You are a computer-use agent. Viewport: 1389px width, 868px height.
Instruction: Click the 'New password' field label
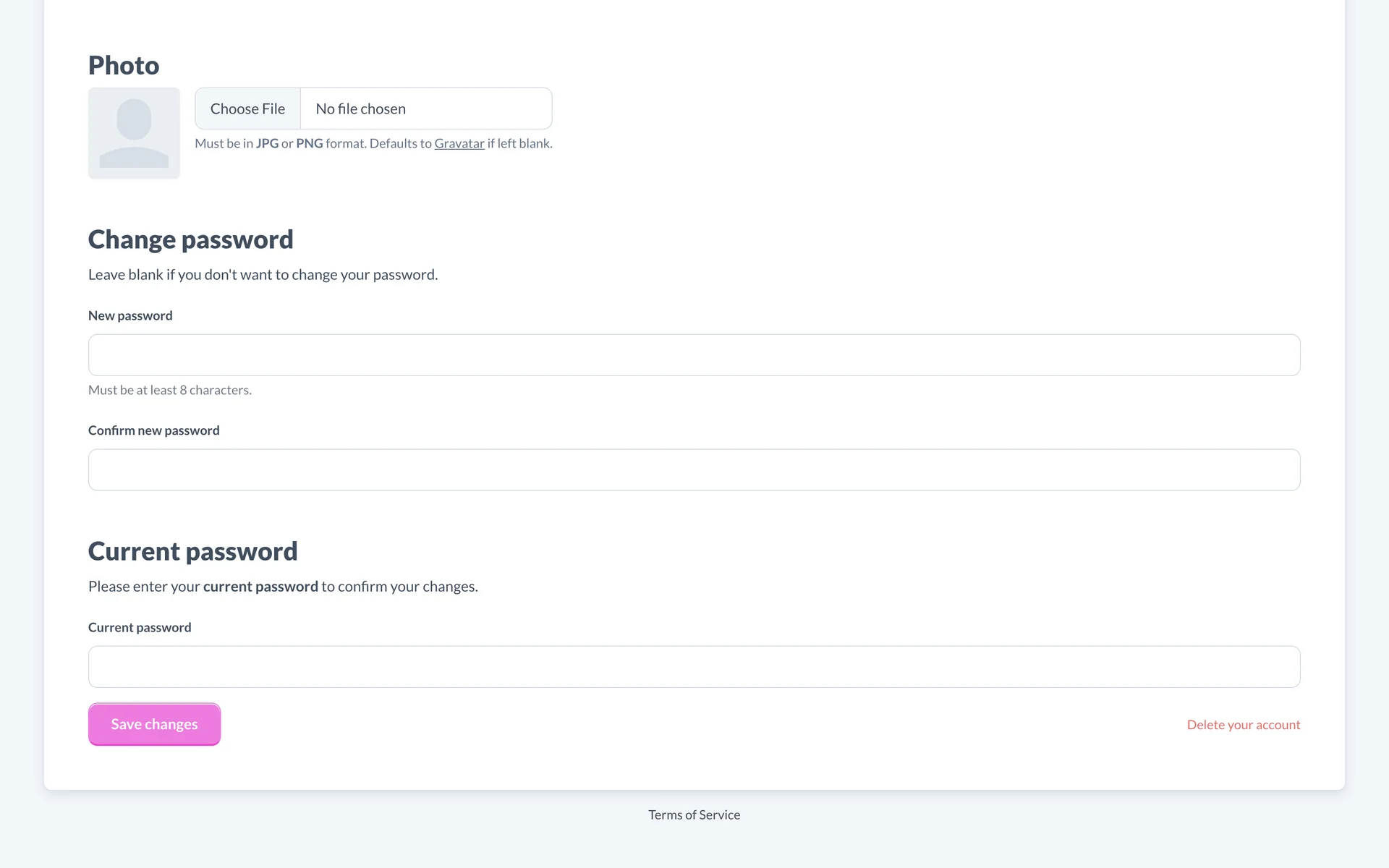click(x=130, y=315)
